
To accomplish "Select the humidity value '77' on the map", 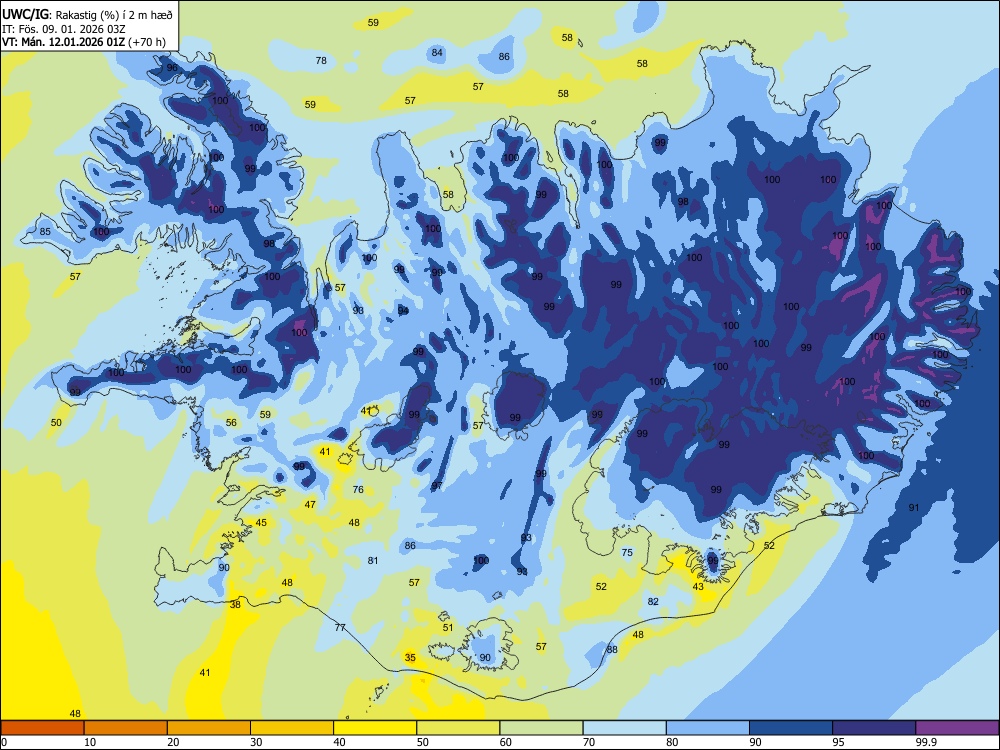I will click(x=341, y=628).
